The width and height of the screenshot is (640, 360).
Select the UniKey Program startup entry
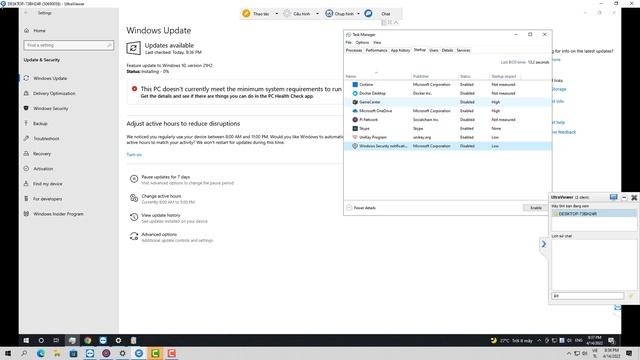pos(448,138)
